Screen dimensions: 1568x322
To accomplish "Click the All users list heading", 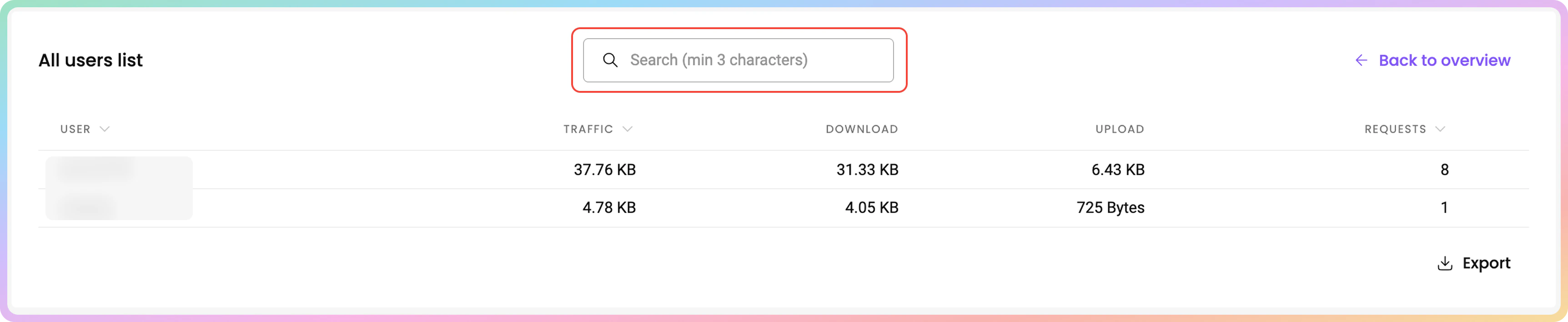I will pos(90,60).
